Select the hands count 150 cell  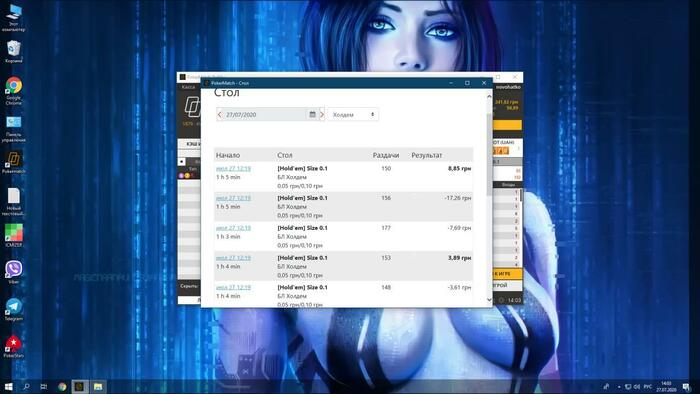tap(386, 168)
